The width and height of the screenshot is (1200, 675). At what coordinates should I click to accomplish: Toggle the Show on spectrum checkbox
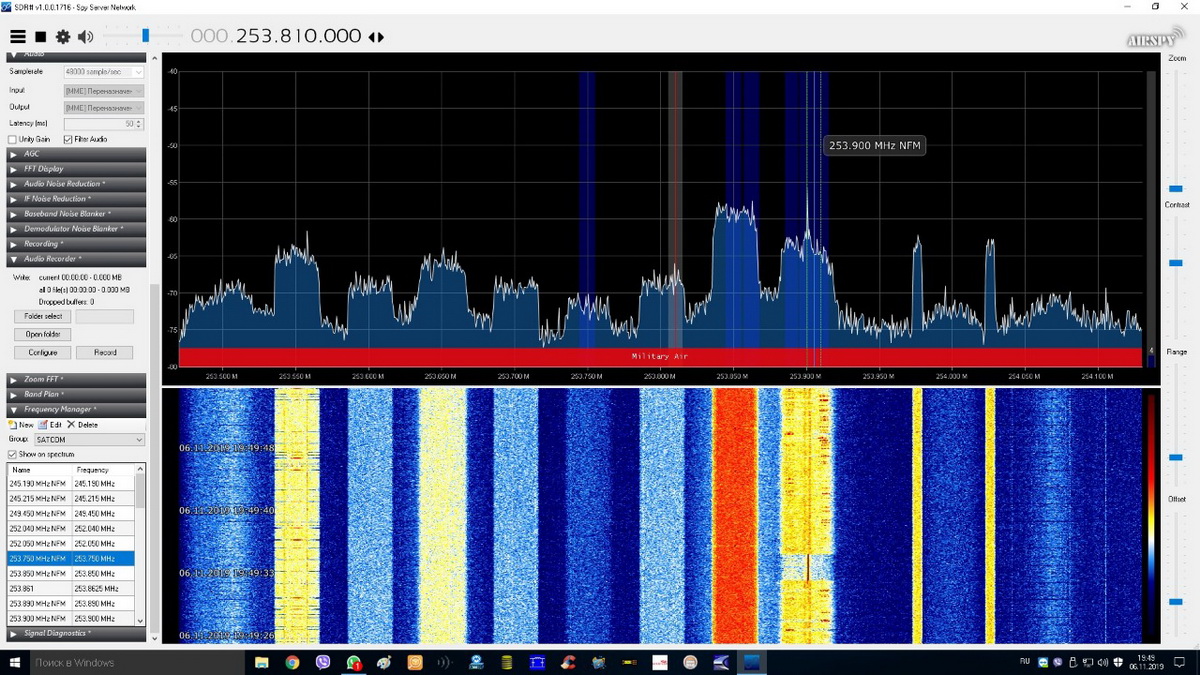click(12, 454)
